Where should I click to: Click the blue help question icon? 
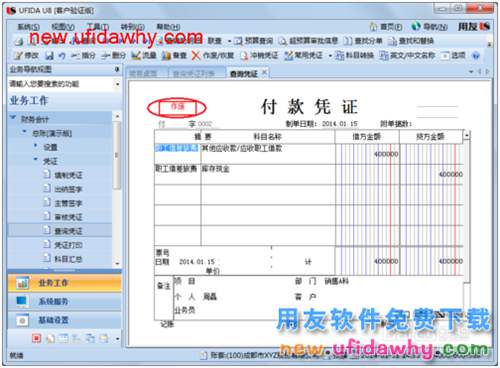[476, 56]
